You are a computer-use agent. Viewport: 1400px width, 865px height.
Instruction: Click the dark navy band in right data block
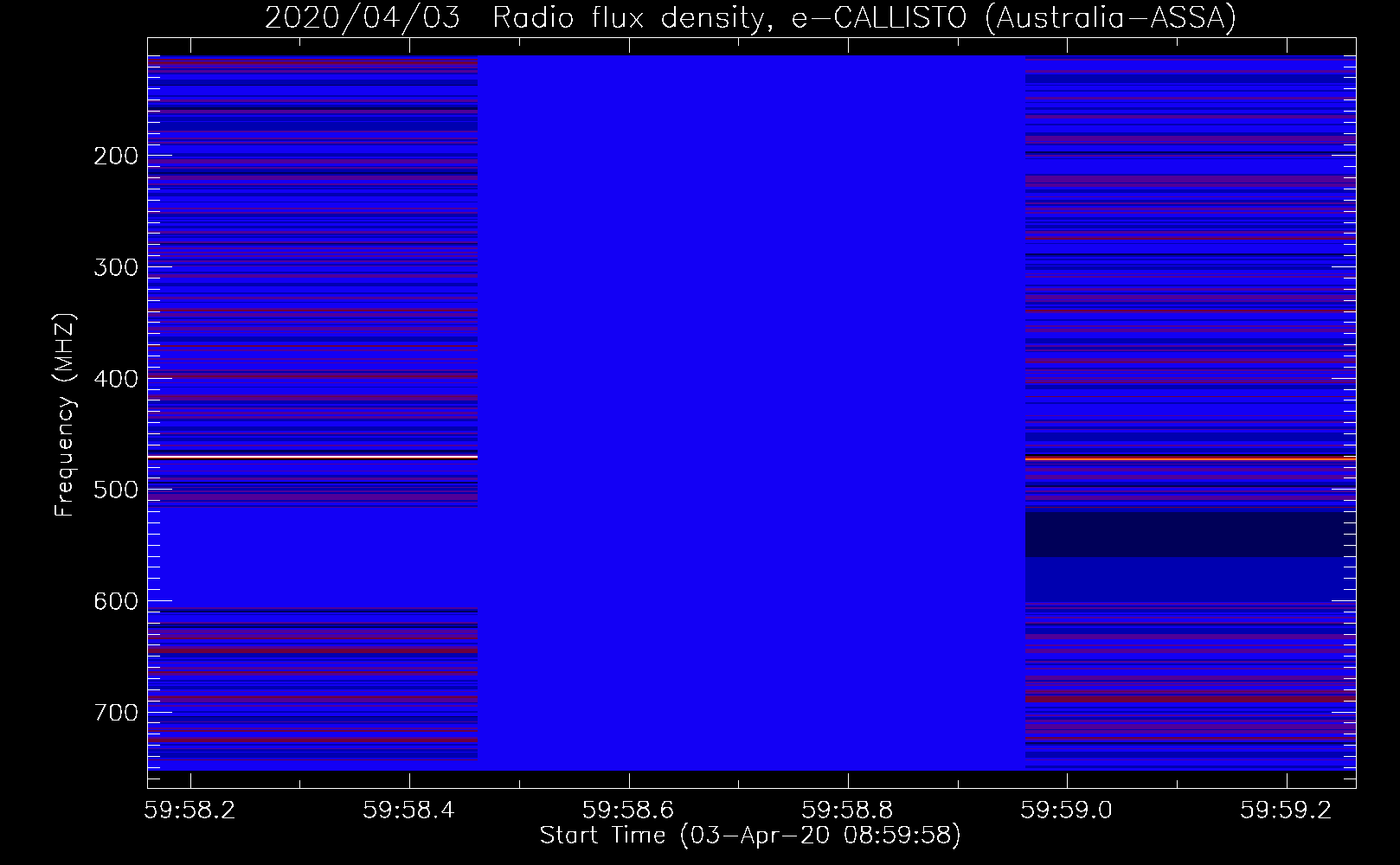coord(1191,535)
